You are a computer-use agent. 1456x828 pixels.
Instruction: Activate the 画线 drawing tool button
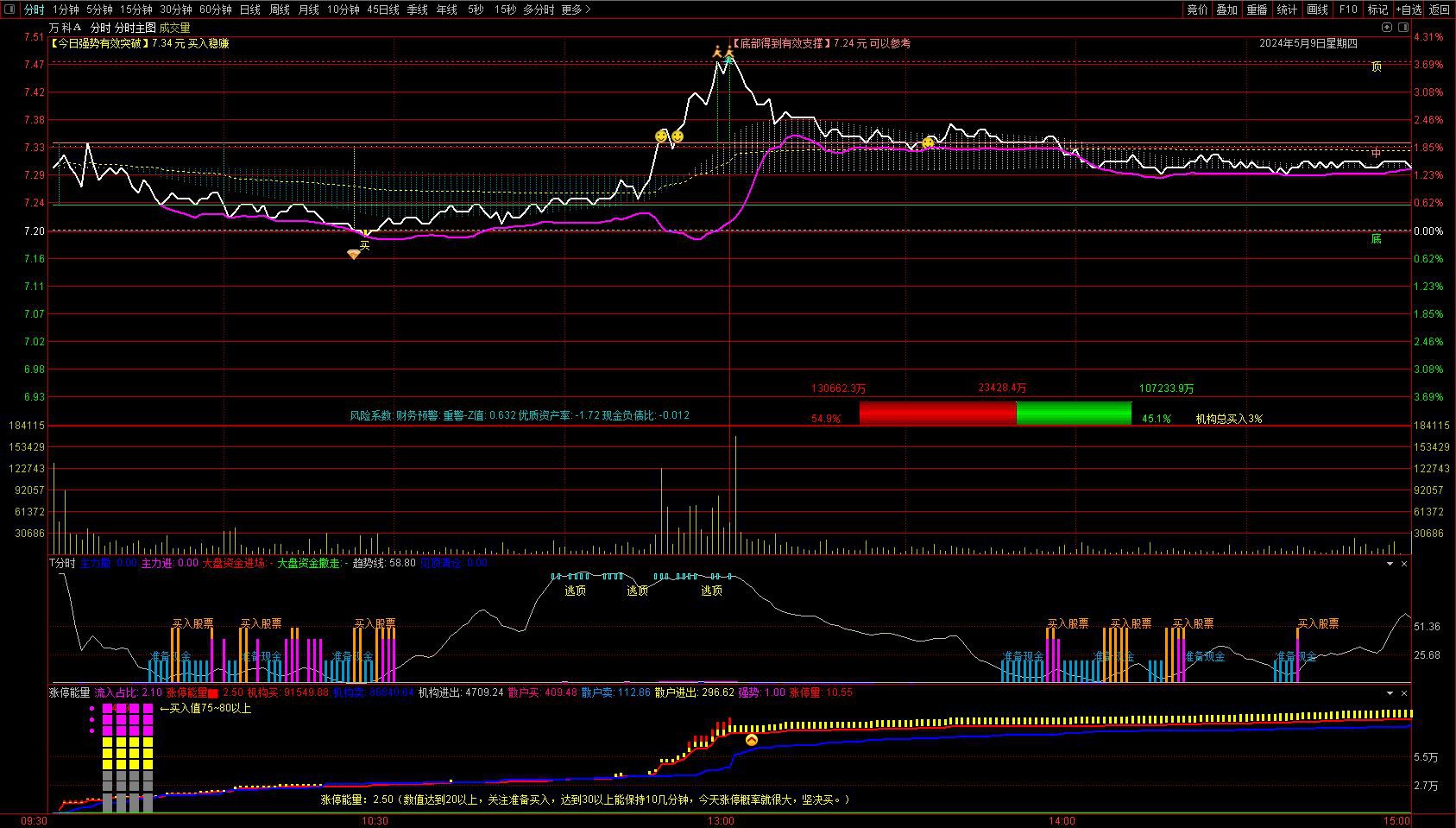(1317, 9)
